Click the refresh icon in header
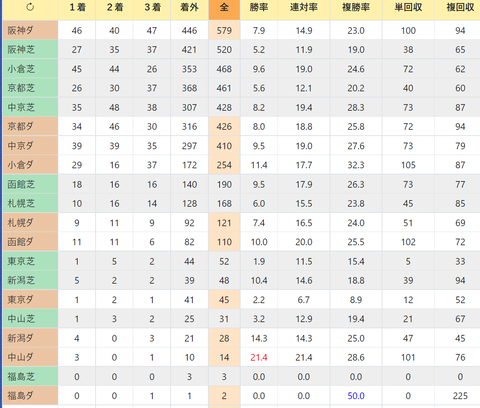480x408 pixels. [x=30, y=7]
